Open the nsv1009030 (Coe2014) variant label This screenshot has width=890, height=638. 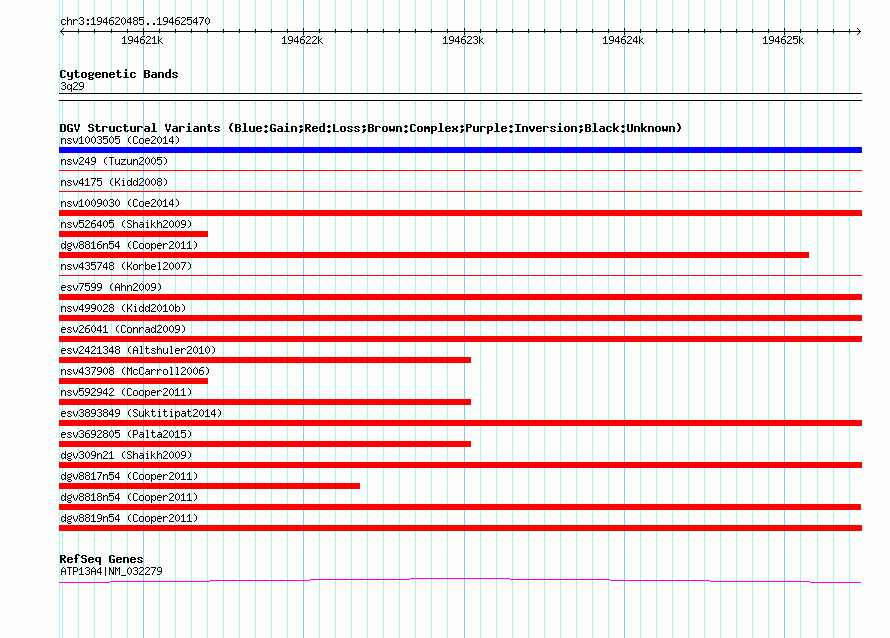[x=120, y=203]
